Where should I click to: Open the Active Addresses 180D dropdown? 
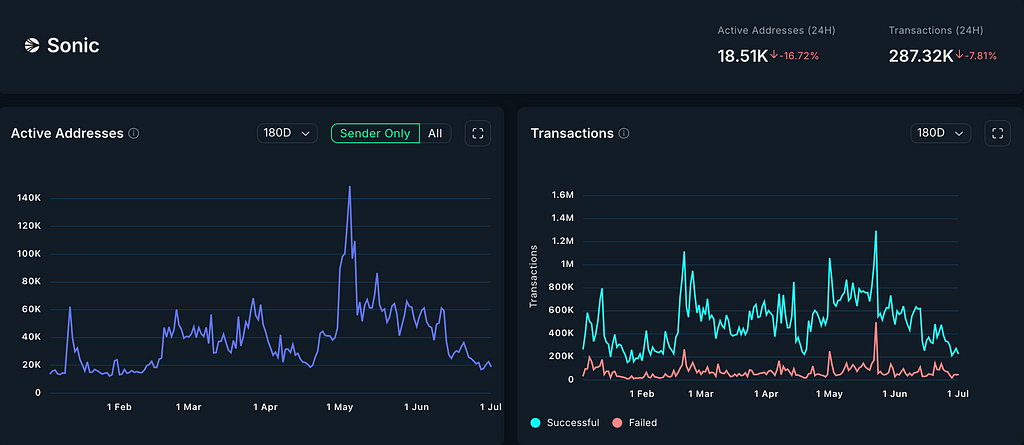pyautogui.click(x=287, y=133)
